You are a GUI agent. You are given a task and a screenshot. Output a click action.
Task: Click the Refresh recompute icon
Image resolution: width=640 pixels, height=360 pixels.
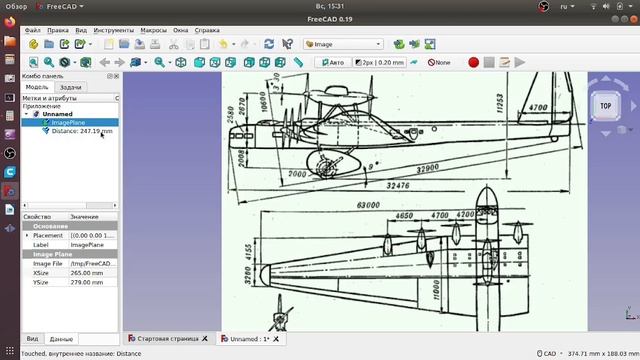[x=269, y=44]
